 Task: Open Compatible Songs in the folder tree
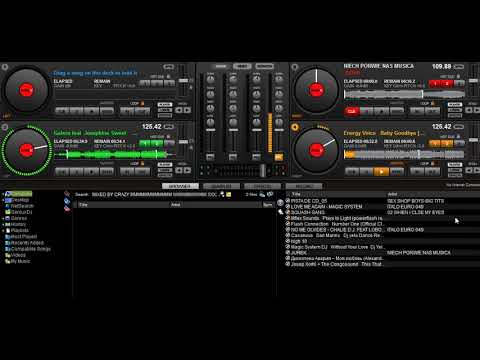click(31, 249)
